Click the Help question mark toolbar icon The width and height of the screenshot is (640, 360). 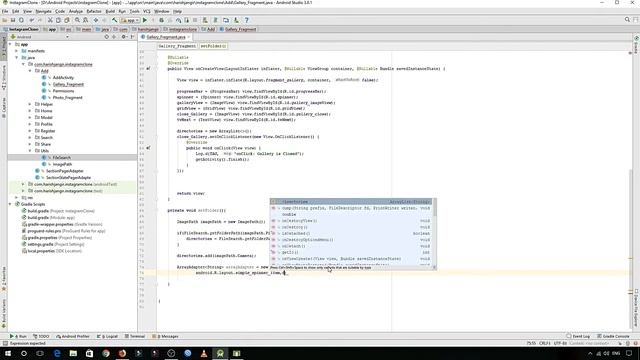coord(247,20)
